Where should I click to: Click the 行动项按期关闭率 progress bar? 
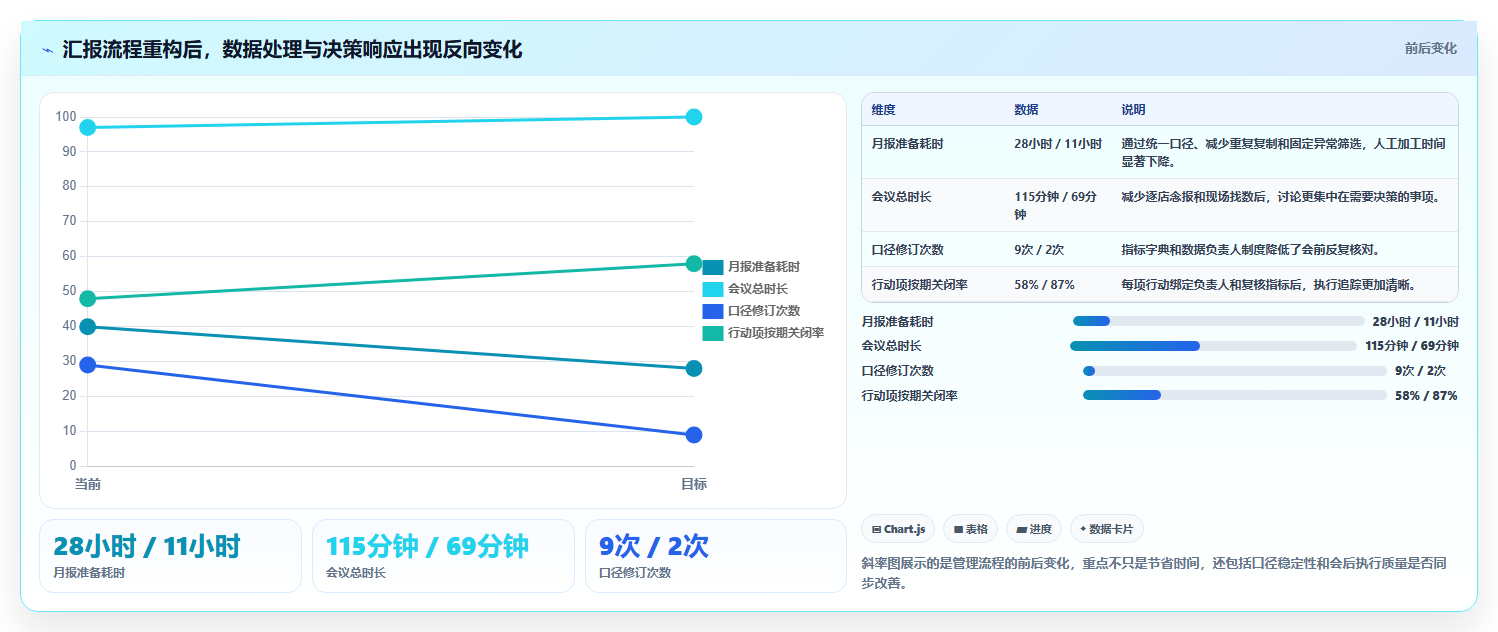point(1235,395)
